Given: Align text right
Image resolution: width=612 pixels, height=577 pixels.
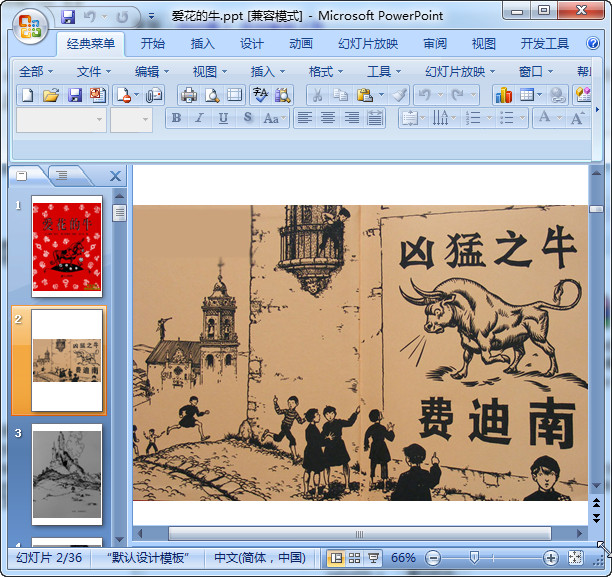Looking at the screenshot, I should pyautogui.click(x=352, y=118).
